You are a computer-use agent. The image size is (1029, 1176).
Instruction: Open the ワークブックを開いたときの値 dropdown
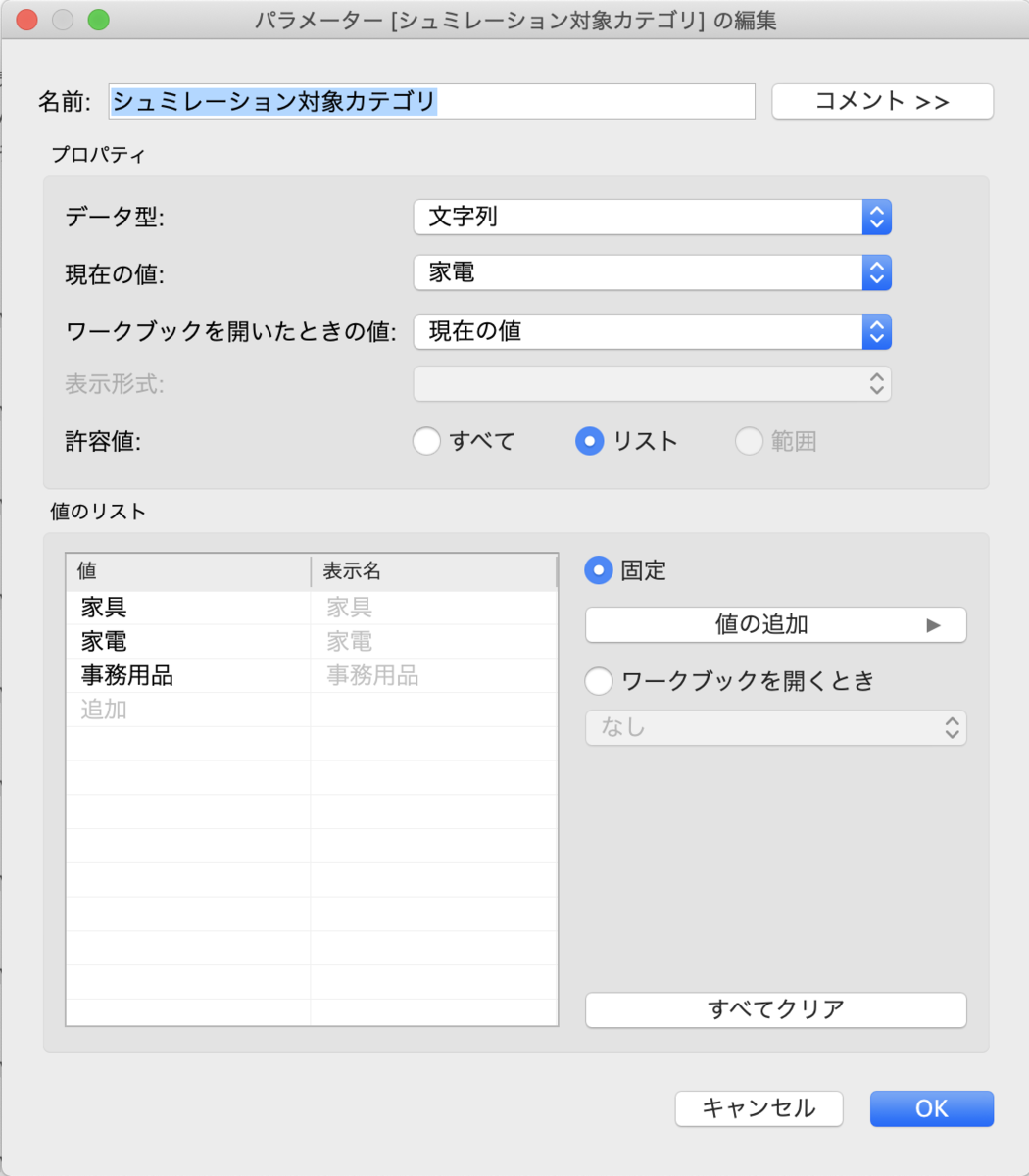click(653, 331)
